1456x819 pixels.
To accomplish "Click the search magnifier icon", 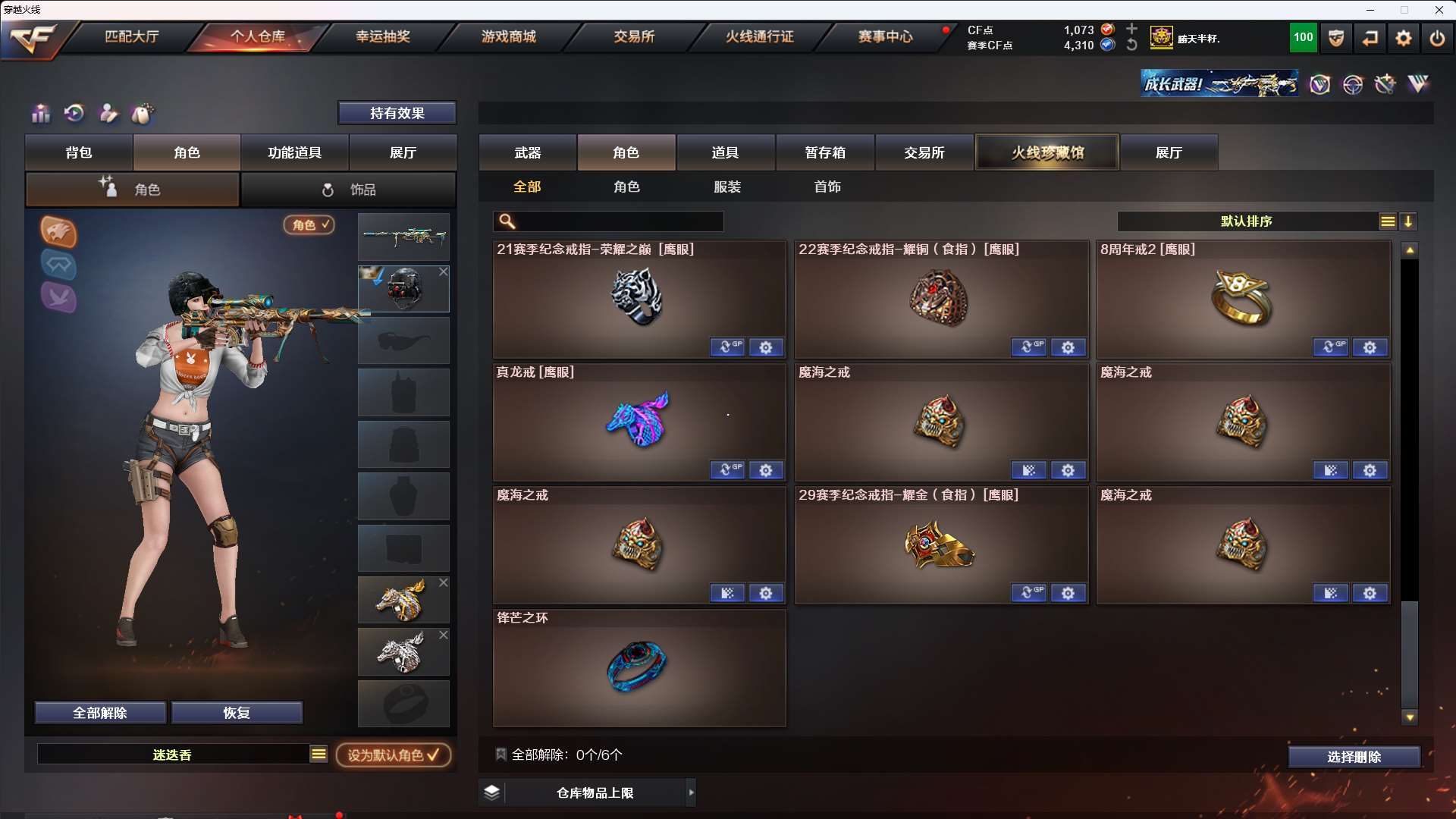I will tap(507, 221).
